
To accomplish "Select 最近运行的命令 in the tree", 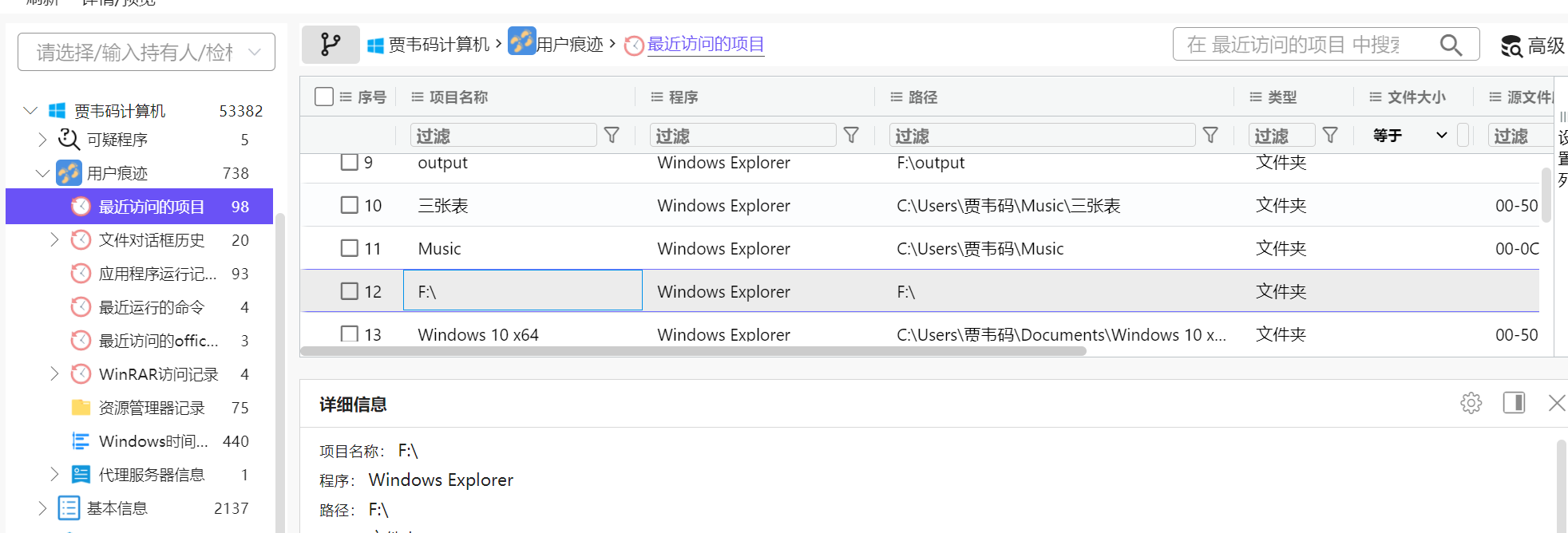I will 151,307.
